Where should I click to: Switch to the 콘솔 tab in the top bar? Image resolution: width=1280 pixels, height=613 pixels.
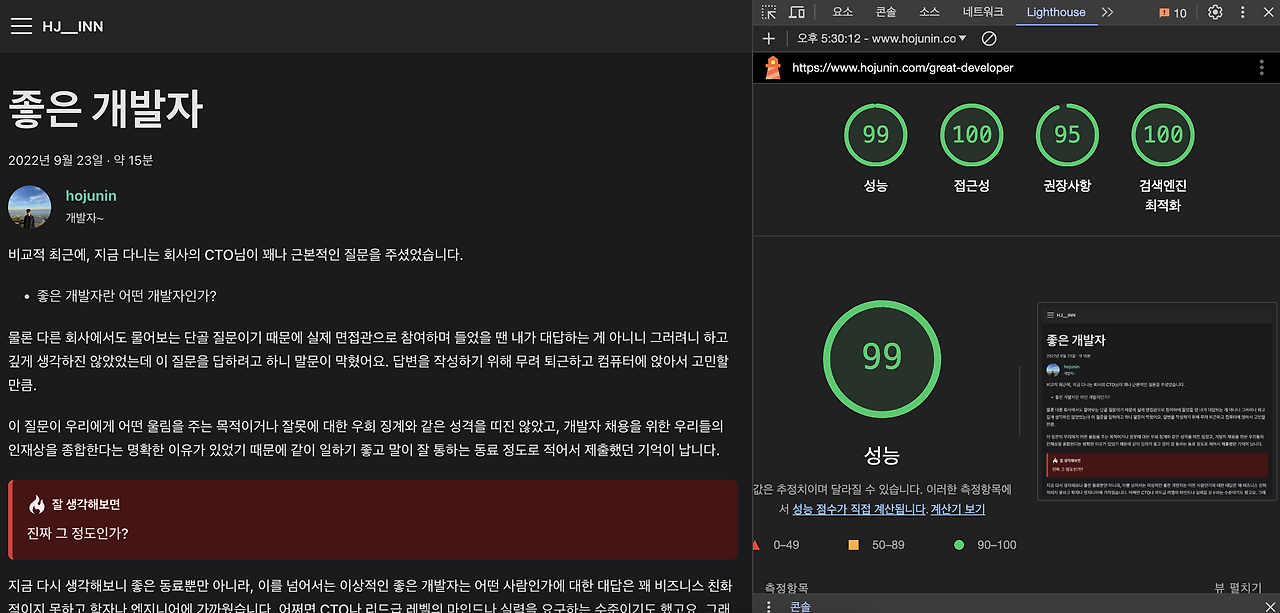pyautogui.click(x=886, y=12)
